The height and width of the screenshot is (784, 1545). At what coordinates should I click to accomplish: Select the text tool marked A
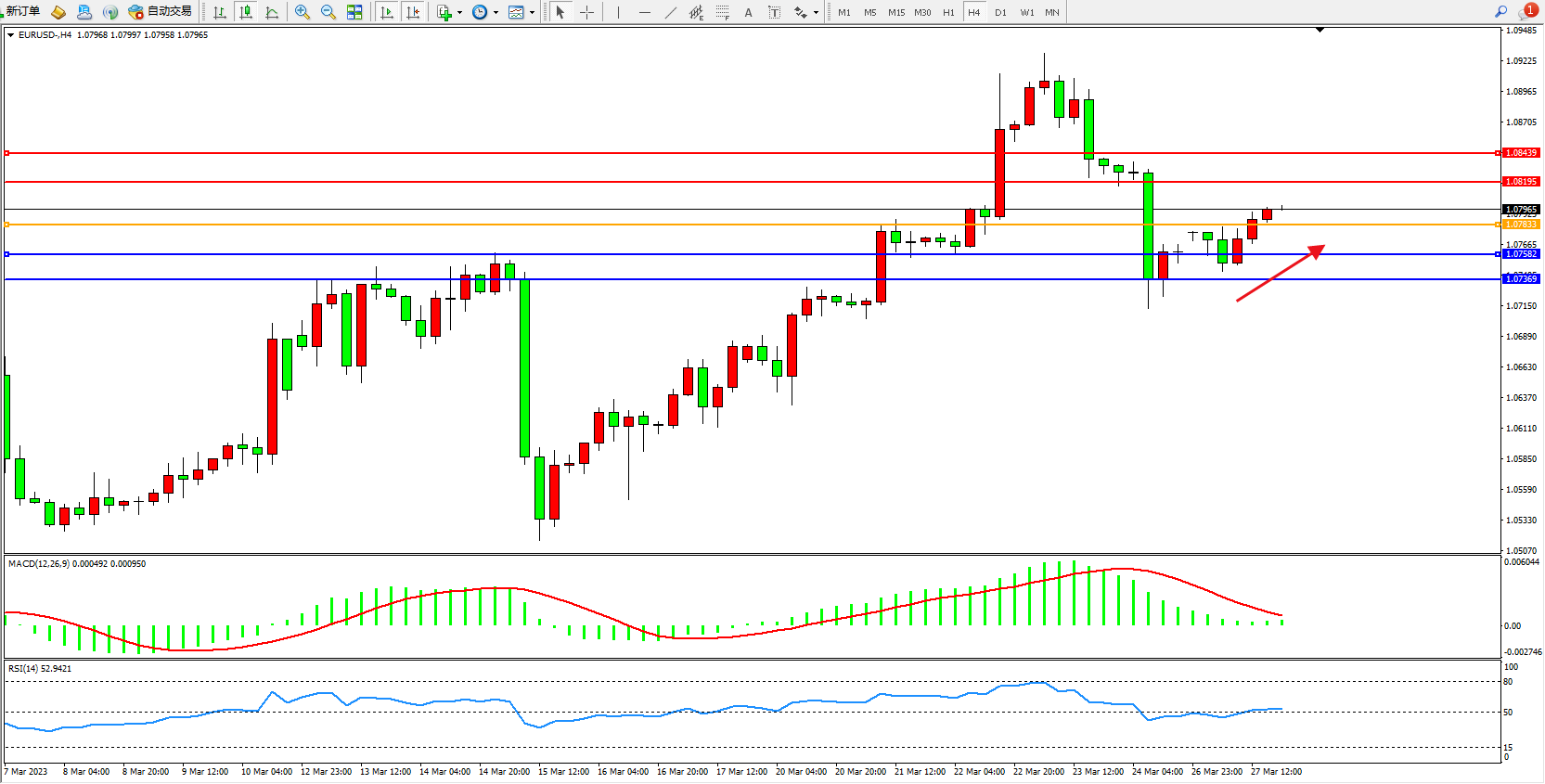pos(748,12)
